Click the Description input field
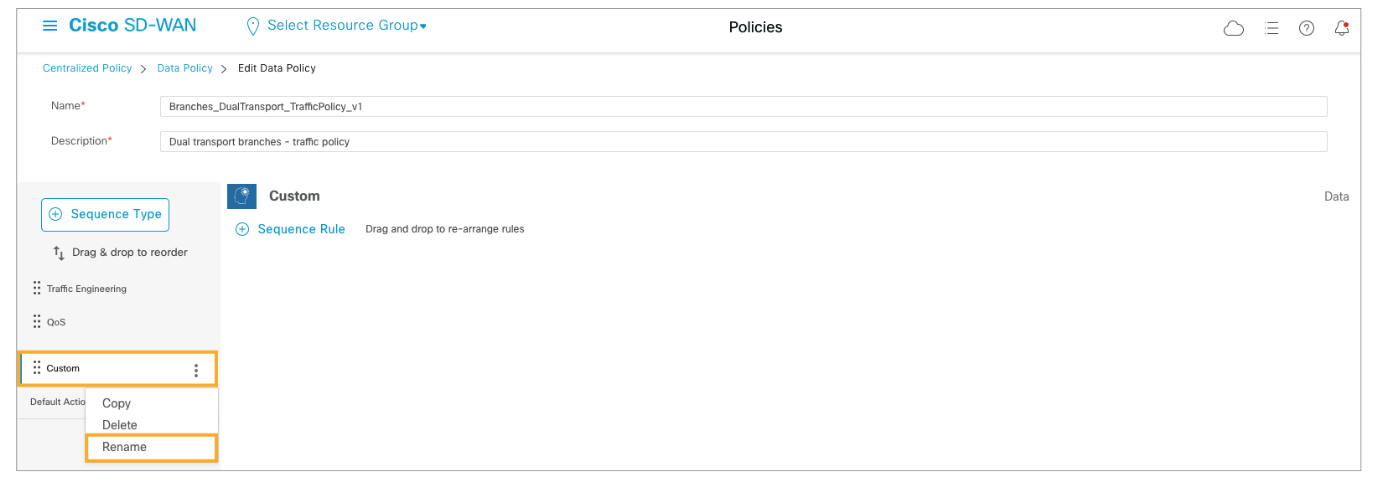 [x=743, y=141]
